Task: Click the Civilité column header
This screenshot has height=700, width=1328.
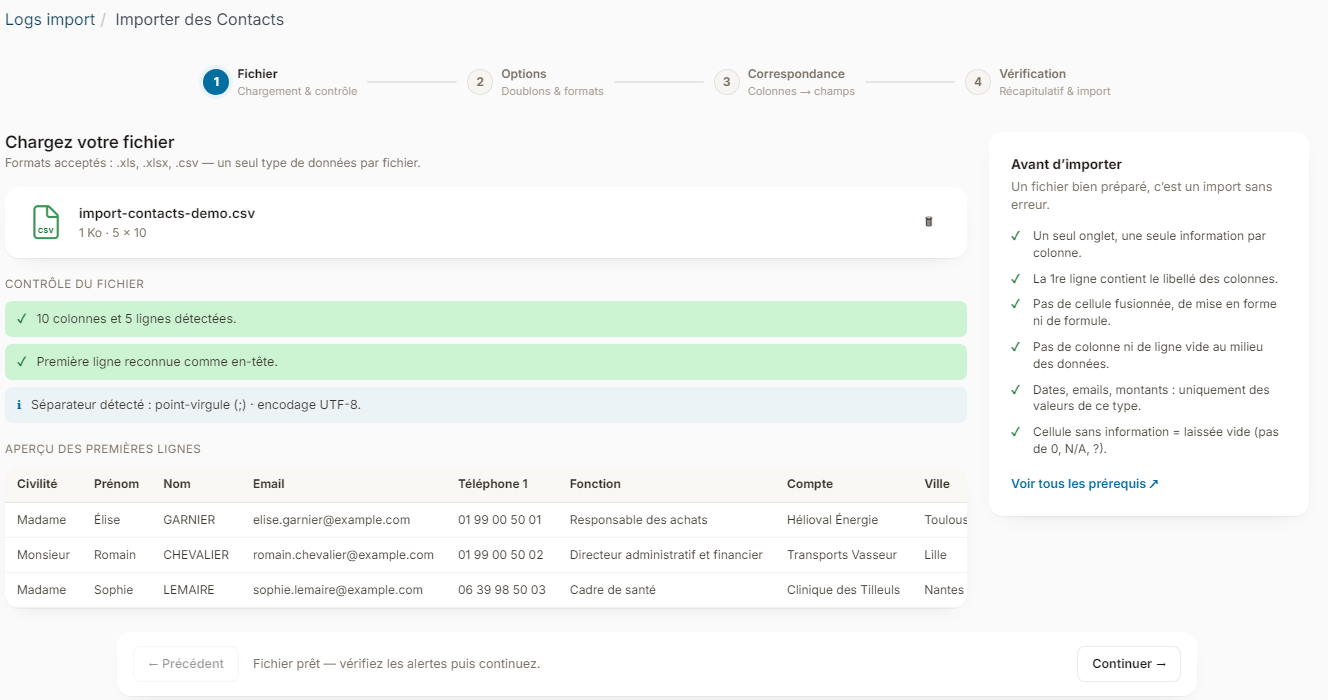Action: tap(37, 484)
